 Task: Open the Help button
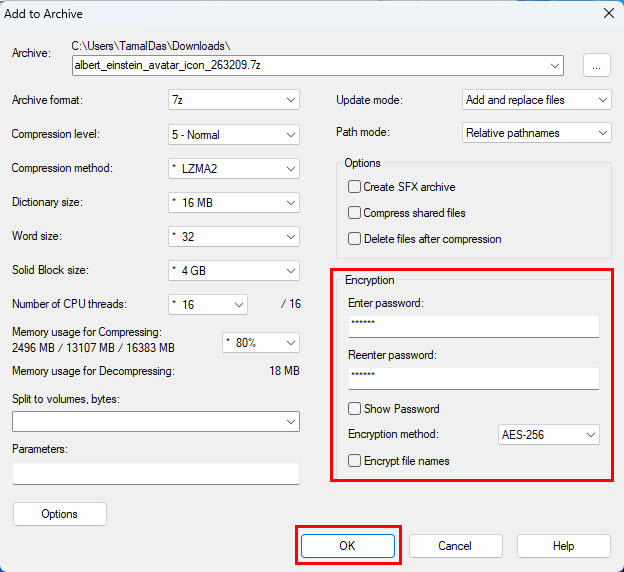564,546
